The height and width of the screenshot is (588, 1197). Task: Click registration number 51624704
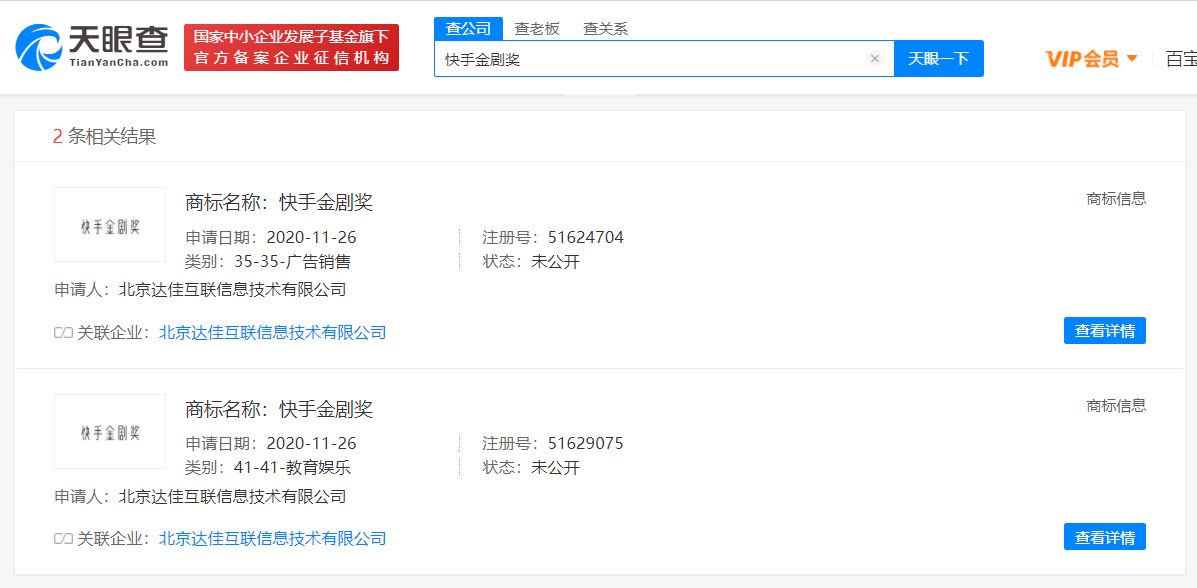pyautogui.click(x=588, y=237)
